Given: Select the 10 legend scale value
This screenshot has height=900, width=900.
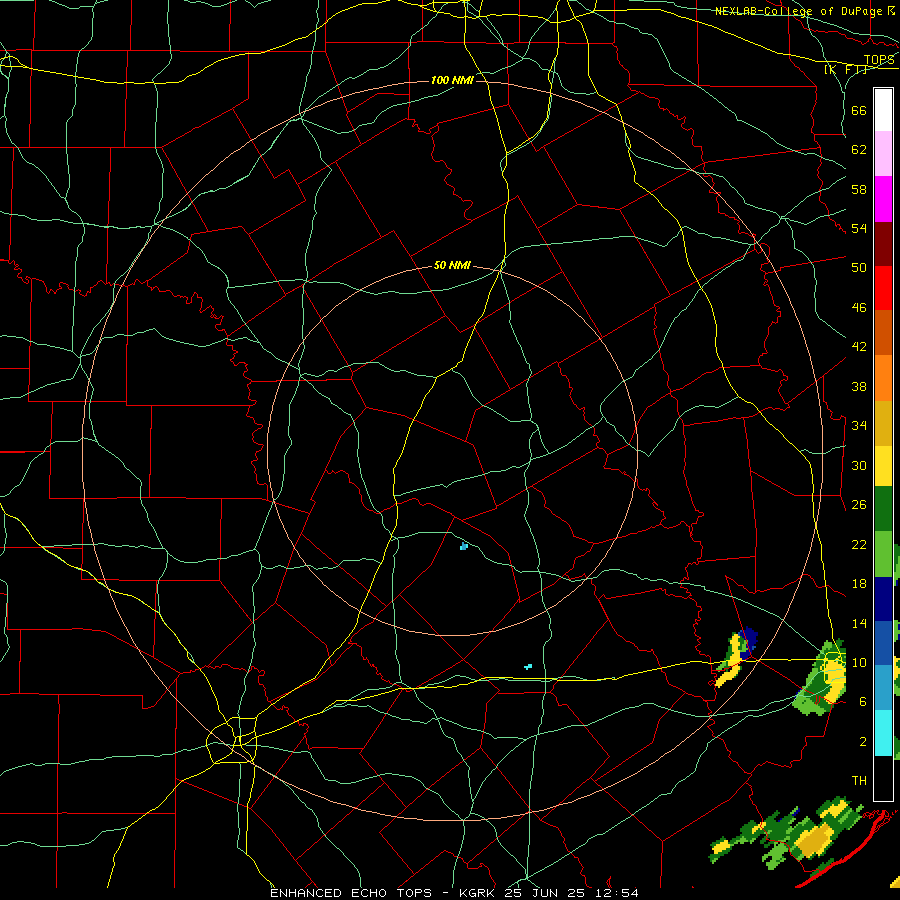Looking at the screenshot, I should click(859, 663).
